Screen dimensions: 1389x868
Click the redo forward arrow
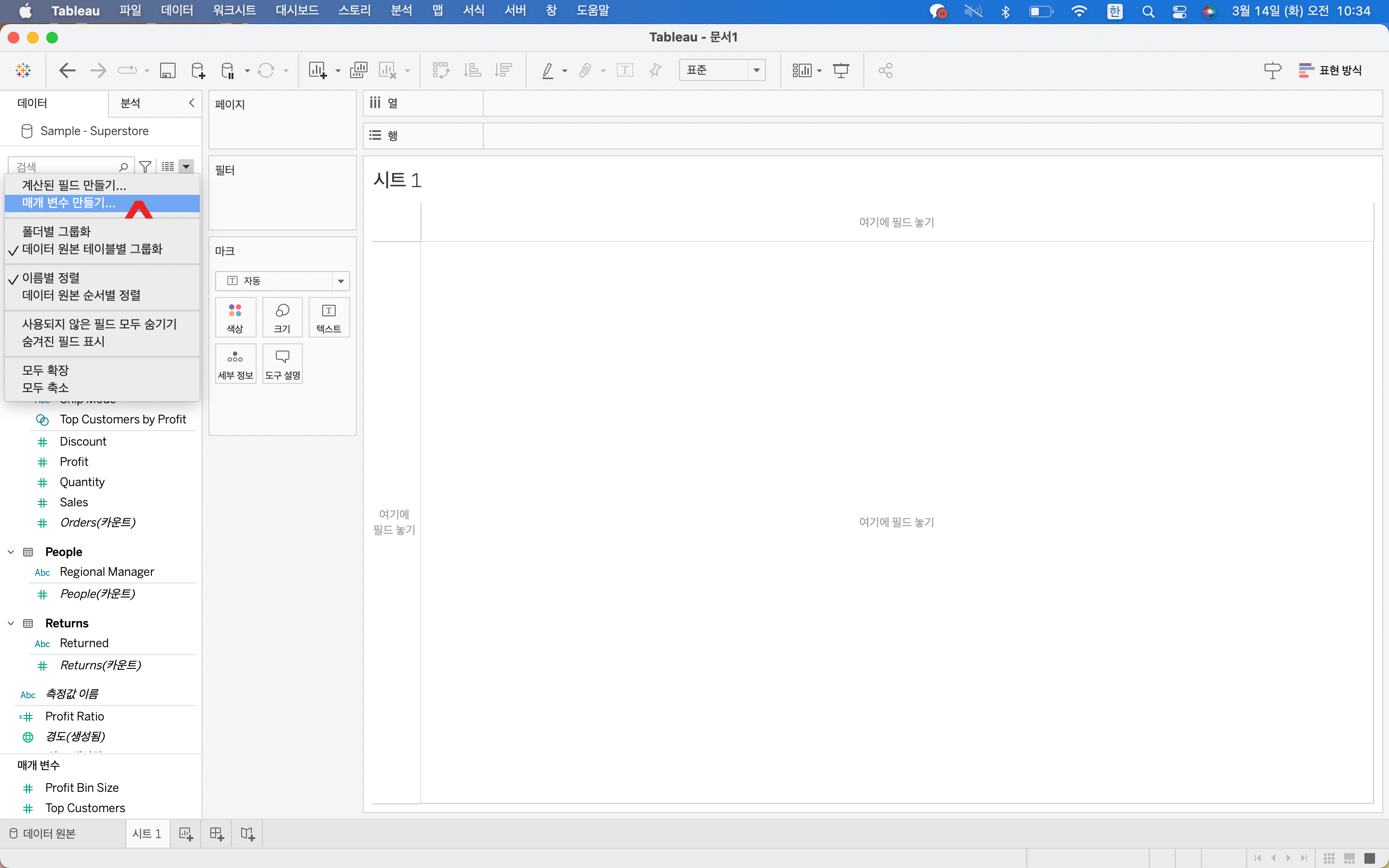click(98, 70)
